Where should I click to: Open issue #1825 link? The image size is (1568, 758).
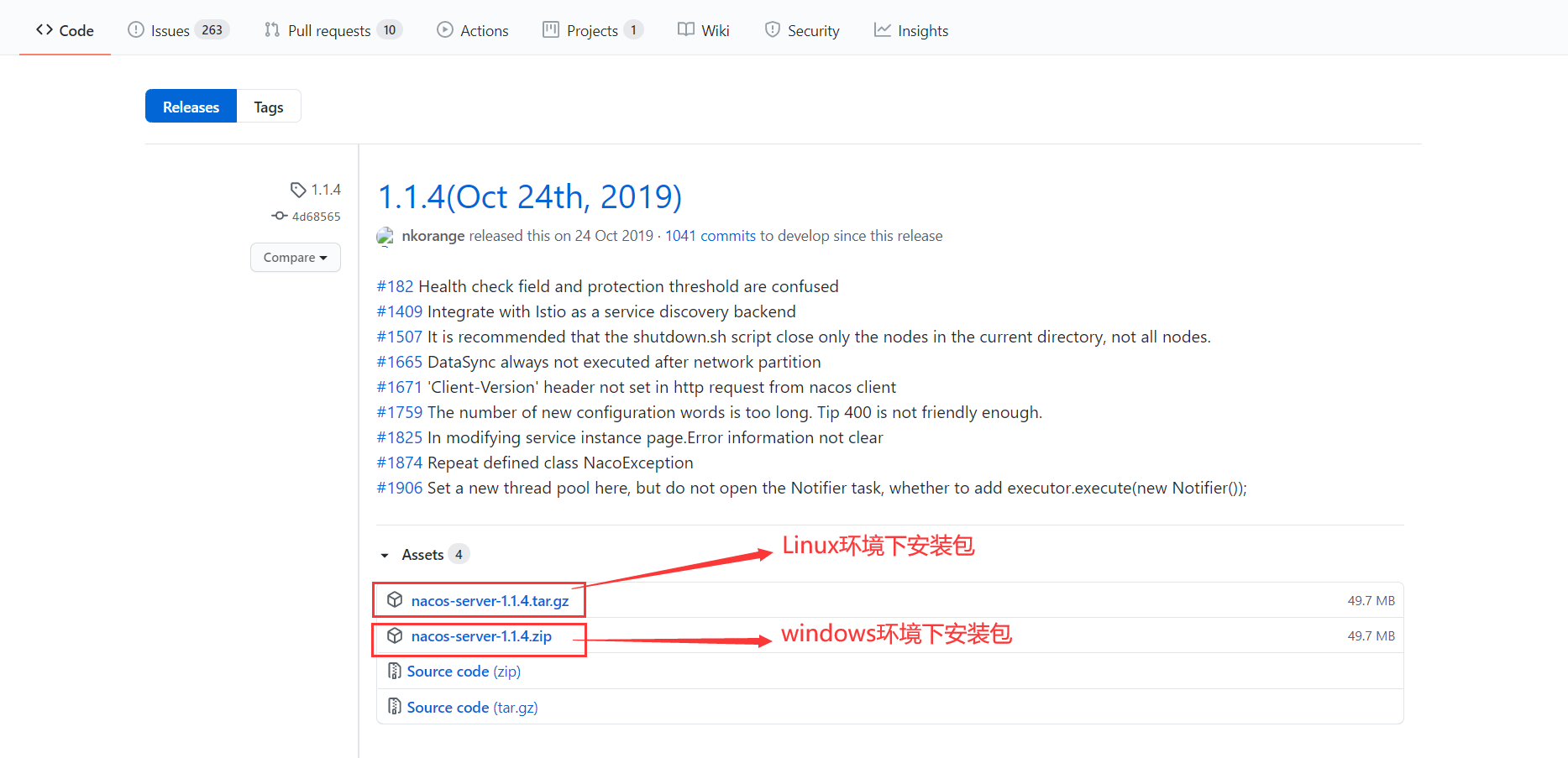(400, 437)
